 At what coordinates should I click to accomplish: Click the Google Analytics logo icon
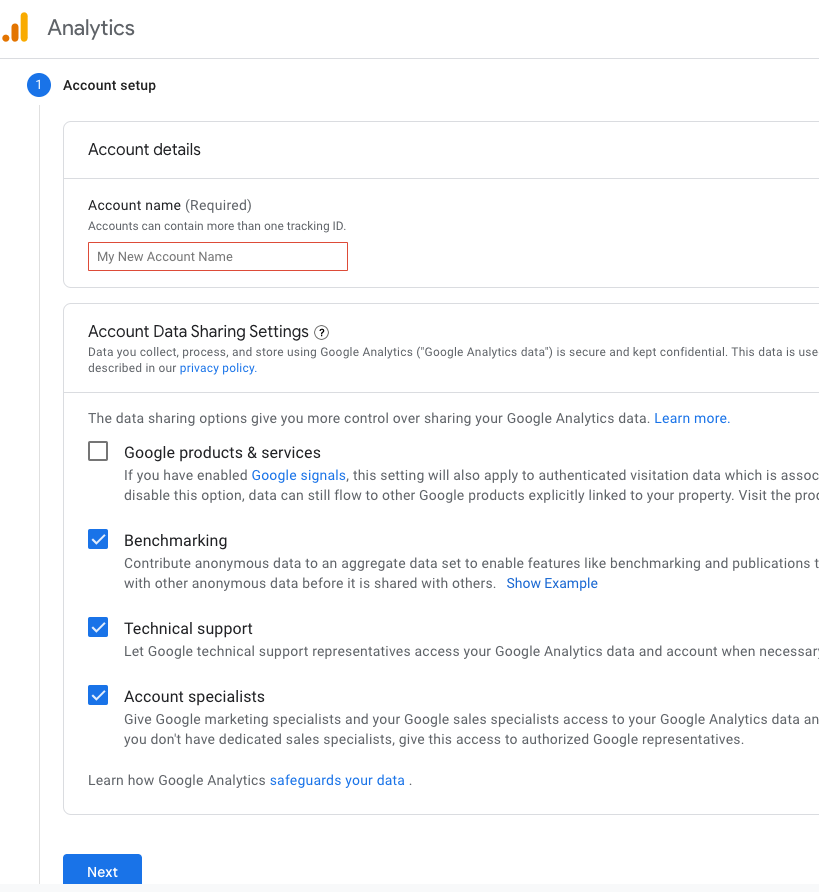(x=15, y=27)
